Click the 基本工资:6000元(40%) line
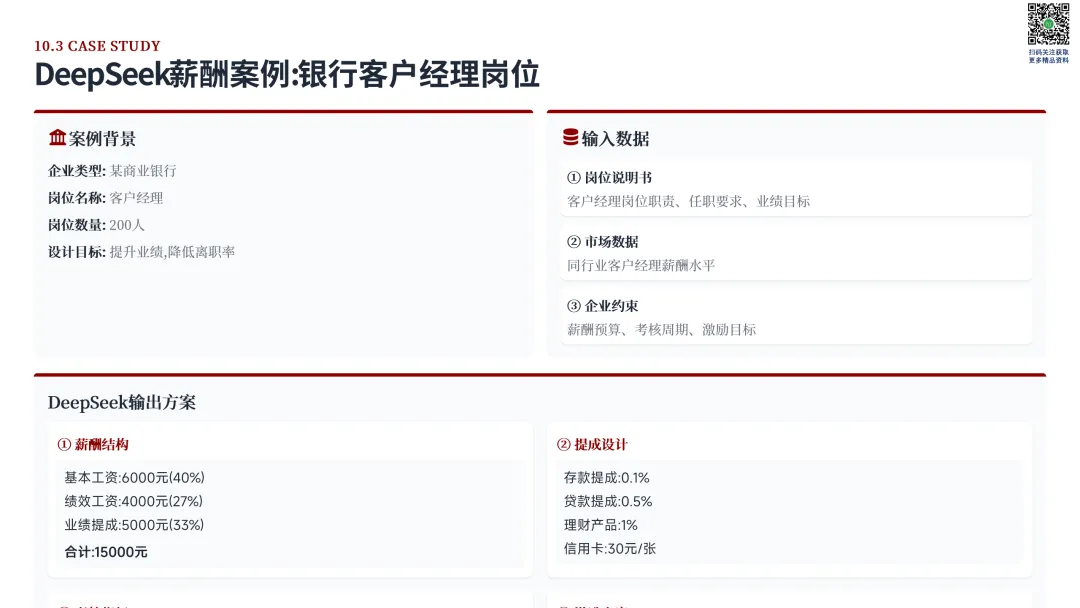This screenshot has width=1080, height=608. (x=134, y=478)
